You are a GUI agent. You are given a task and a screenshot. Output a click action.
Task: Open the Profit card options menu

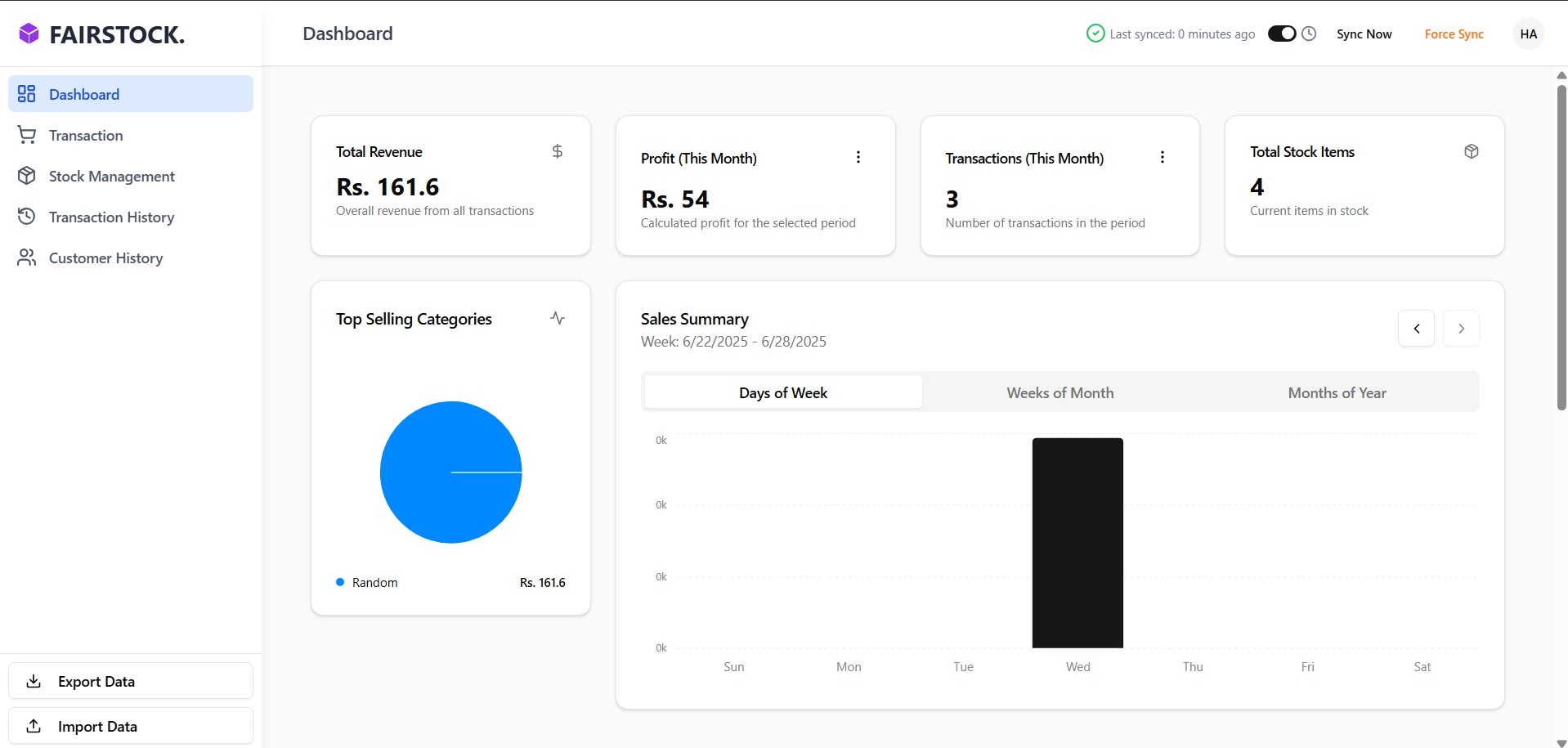tap(858, 157)
